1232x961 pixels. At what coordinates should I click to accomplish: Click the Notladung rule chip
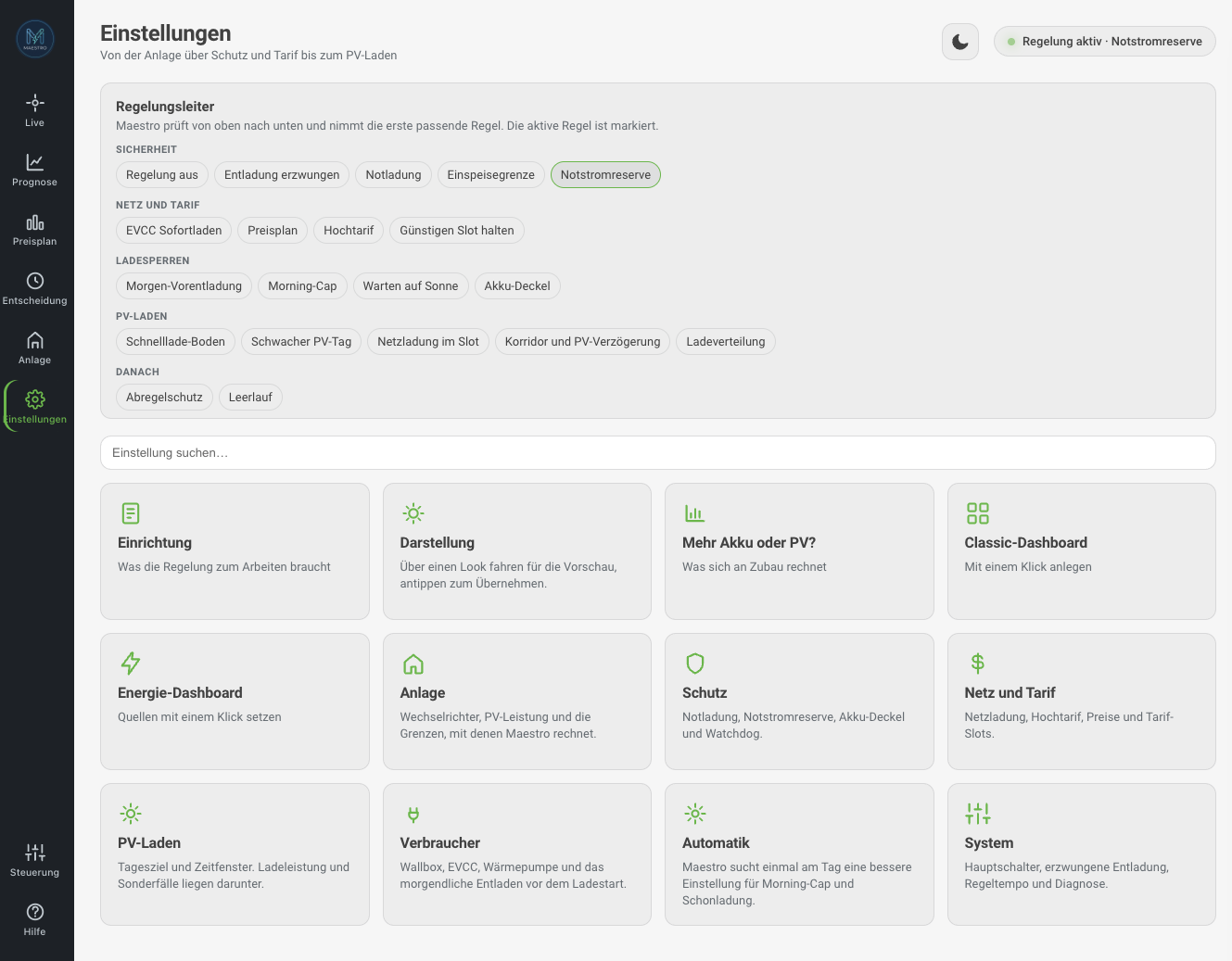point(393,175)
